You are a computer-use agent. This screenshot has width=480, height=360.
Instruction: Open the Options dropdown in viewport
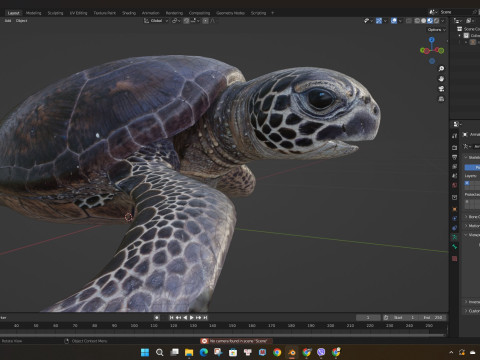click(x=436, y=30)
